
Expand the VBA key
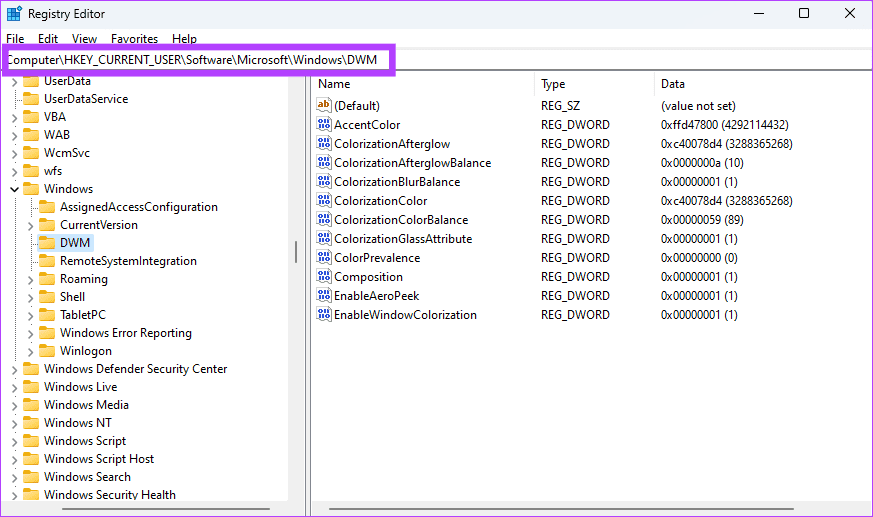14,117
